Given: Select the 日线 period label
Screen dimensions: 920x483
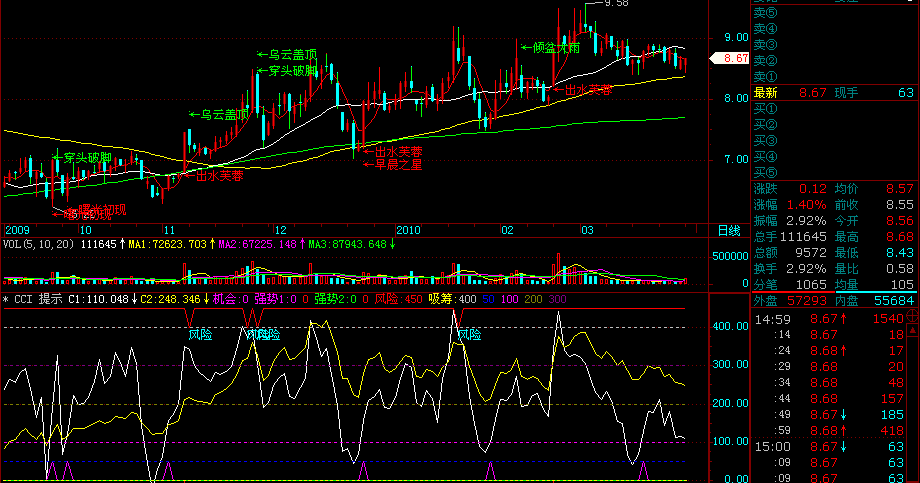Looking at the screenshot, I should tap(729, 231).
